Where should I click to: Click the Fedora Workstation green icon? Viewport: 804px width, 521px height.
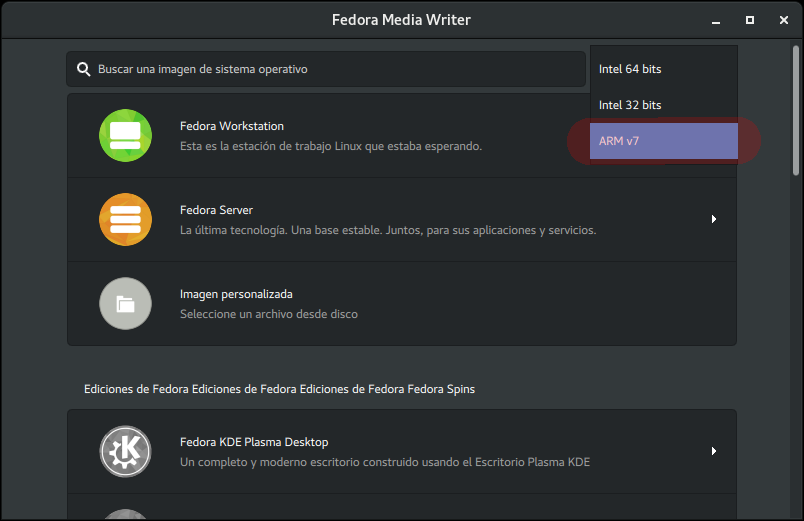tap(125, 135)
